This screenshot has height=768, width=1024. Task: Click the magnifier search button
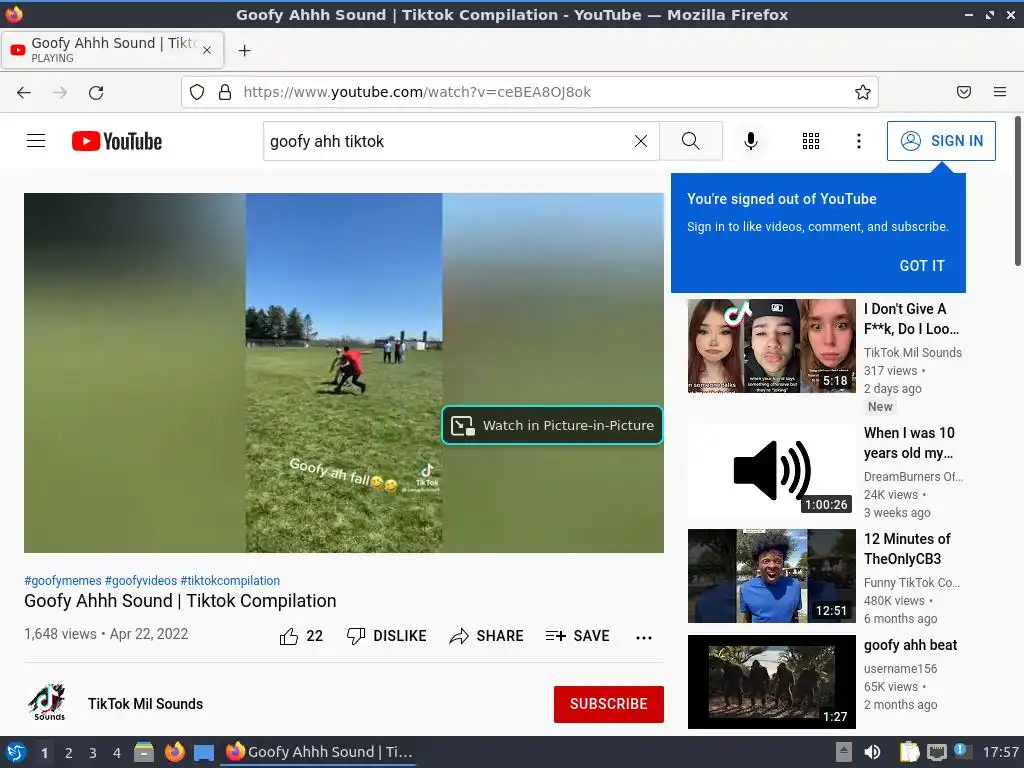pyautogui.click(x=691, y=141)
